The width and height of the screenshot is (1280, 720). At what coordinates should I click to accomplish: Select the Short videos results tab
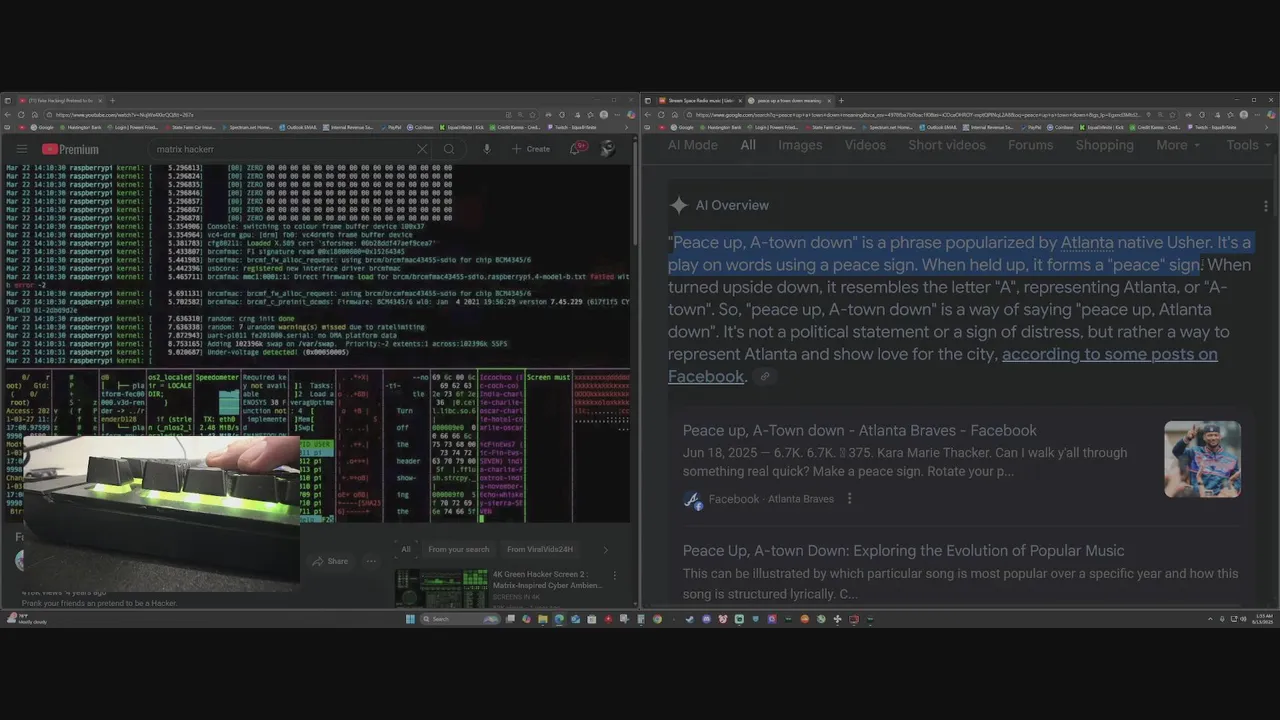point(947,145)
